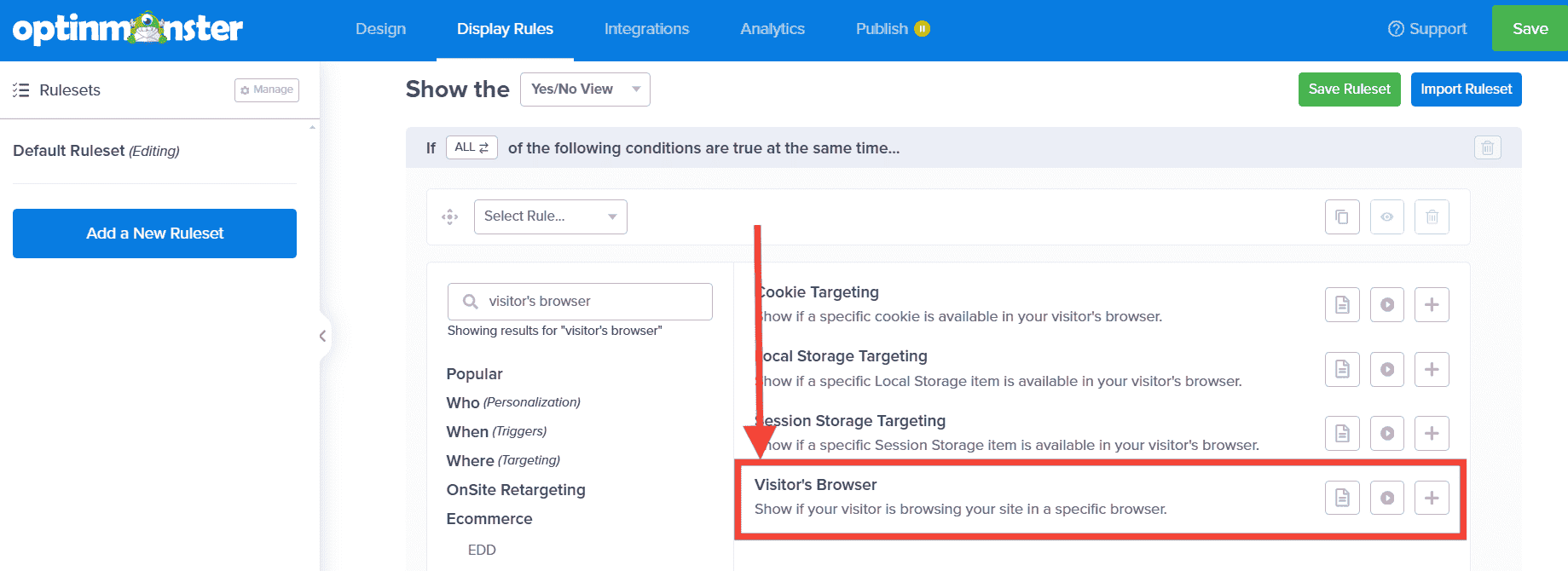This screenshot has height=571, width=1568.
Task: Toggle the ALL conditions switch
Action: coord(472,147)
